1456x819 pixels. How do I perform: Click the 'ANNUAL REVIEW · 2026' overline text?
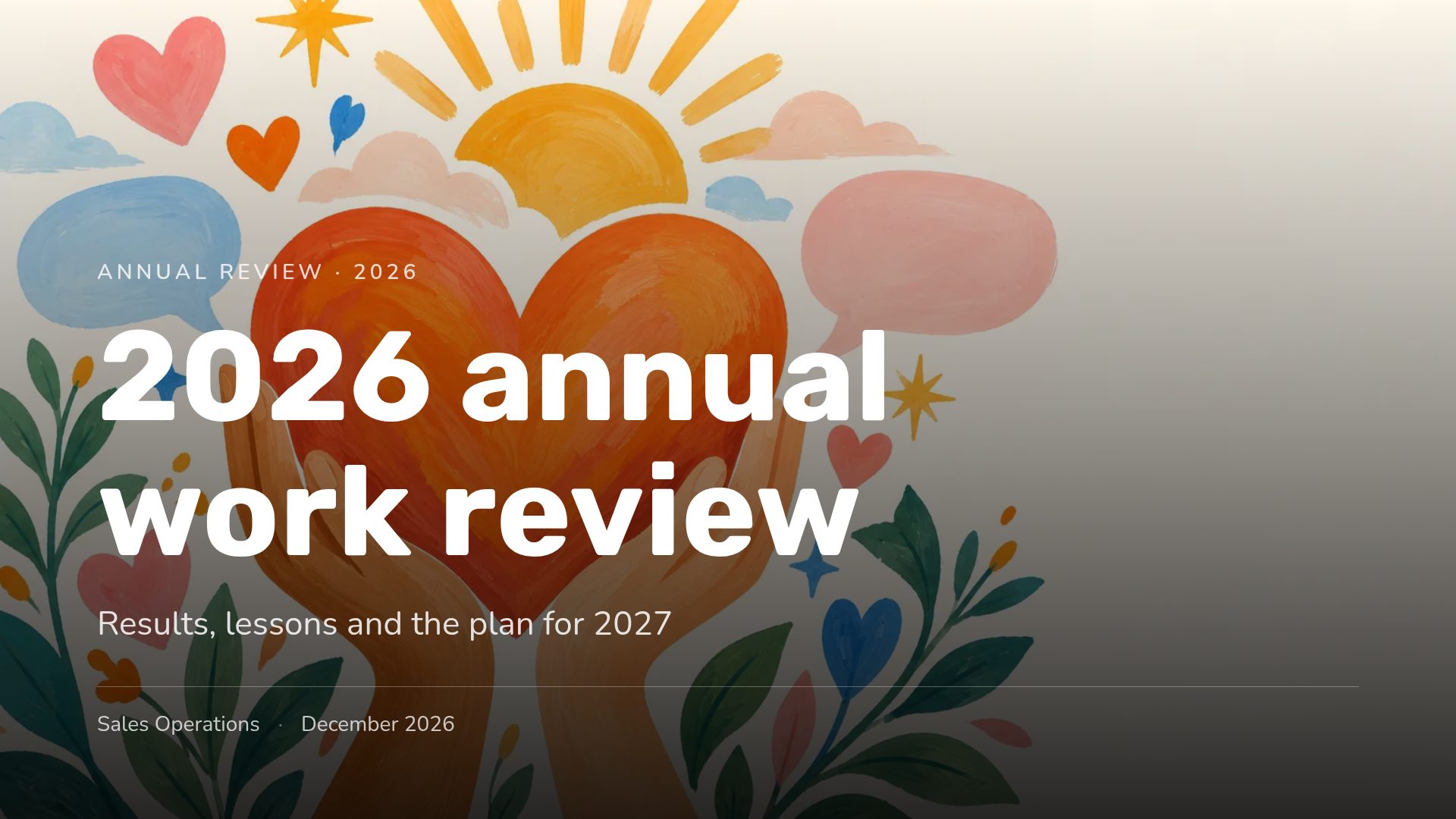[257, 271]
